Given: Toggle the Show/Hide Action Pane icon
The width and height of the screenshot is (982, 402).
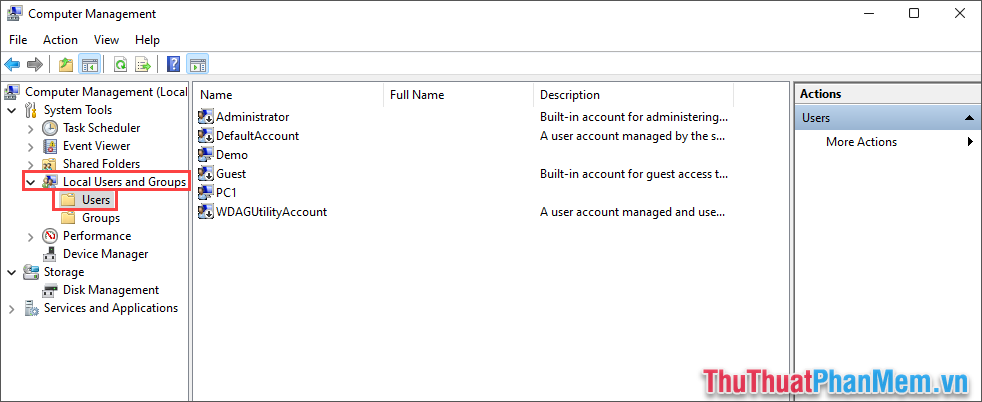Looking at the screenshot, I should [x=198, y=64].
